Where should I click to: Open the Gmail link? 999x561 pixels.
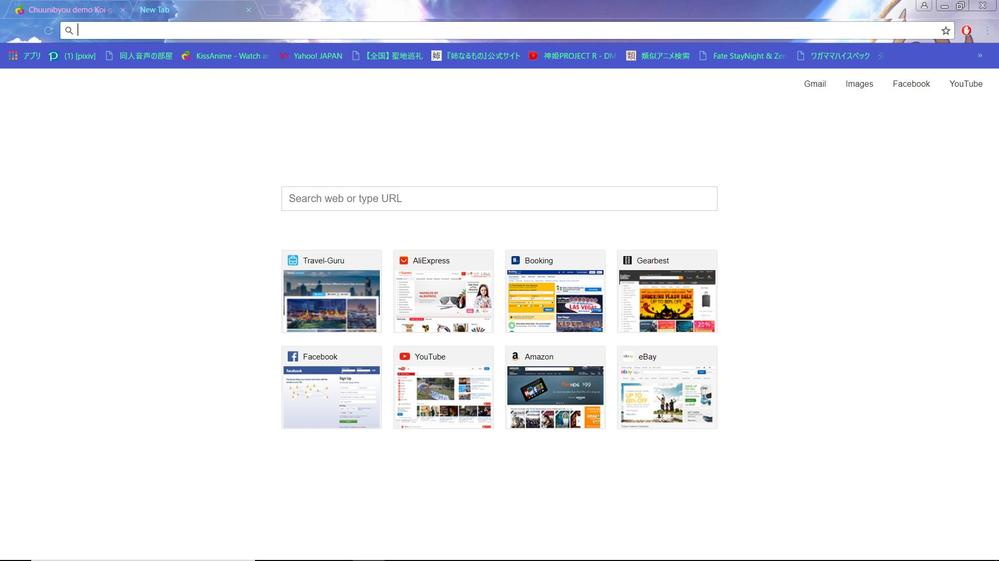[x=814, y=84]
